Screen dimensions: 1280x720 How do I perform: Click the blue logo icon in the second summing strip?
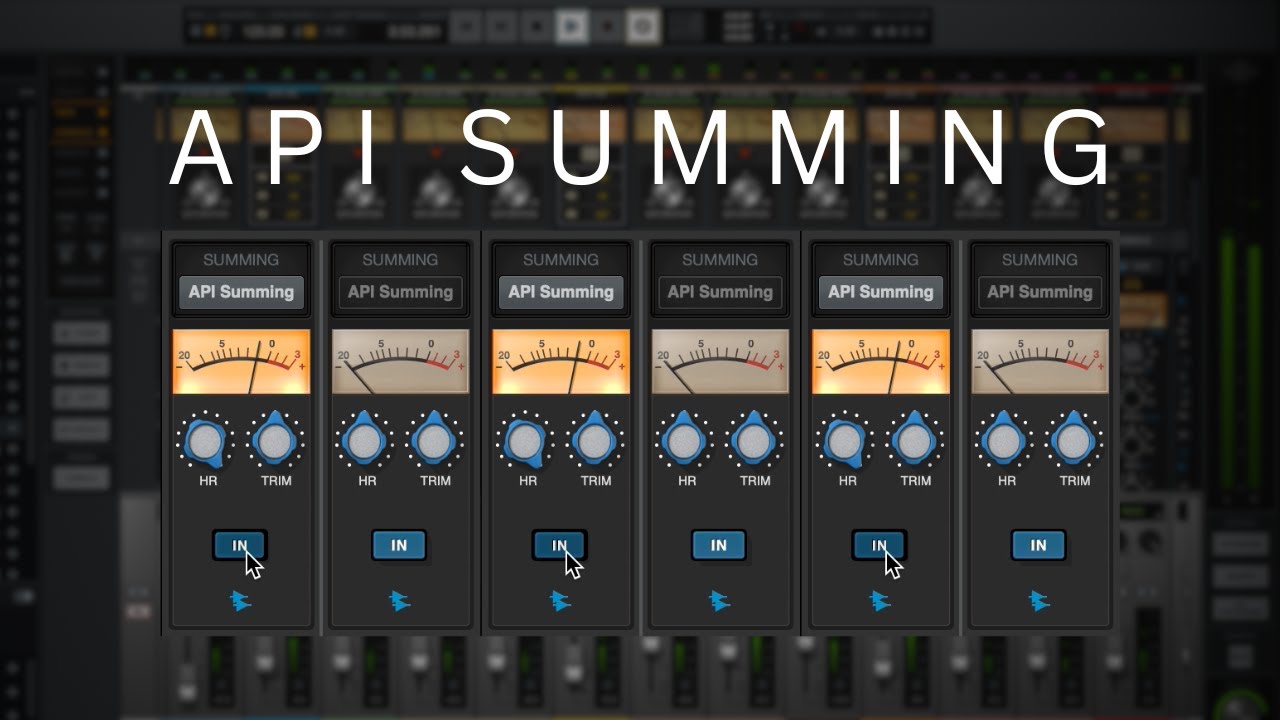pyautogui.click(x=400, y=600)
